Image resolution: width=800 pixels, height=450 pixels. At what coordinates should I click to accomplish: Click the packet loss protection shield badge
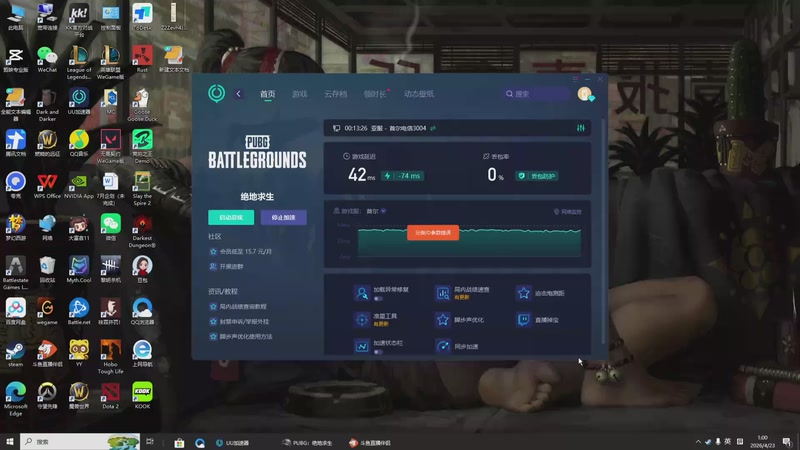(x=536, y=176)
